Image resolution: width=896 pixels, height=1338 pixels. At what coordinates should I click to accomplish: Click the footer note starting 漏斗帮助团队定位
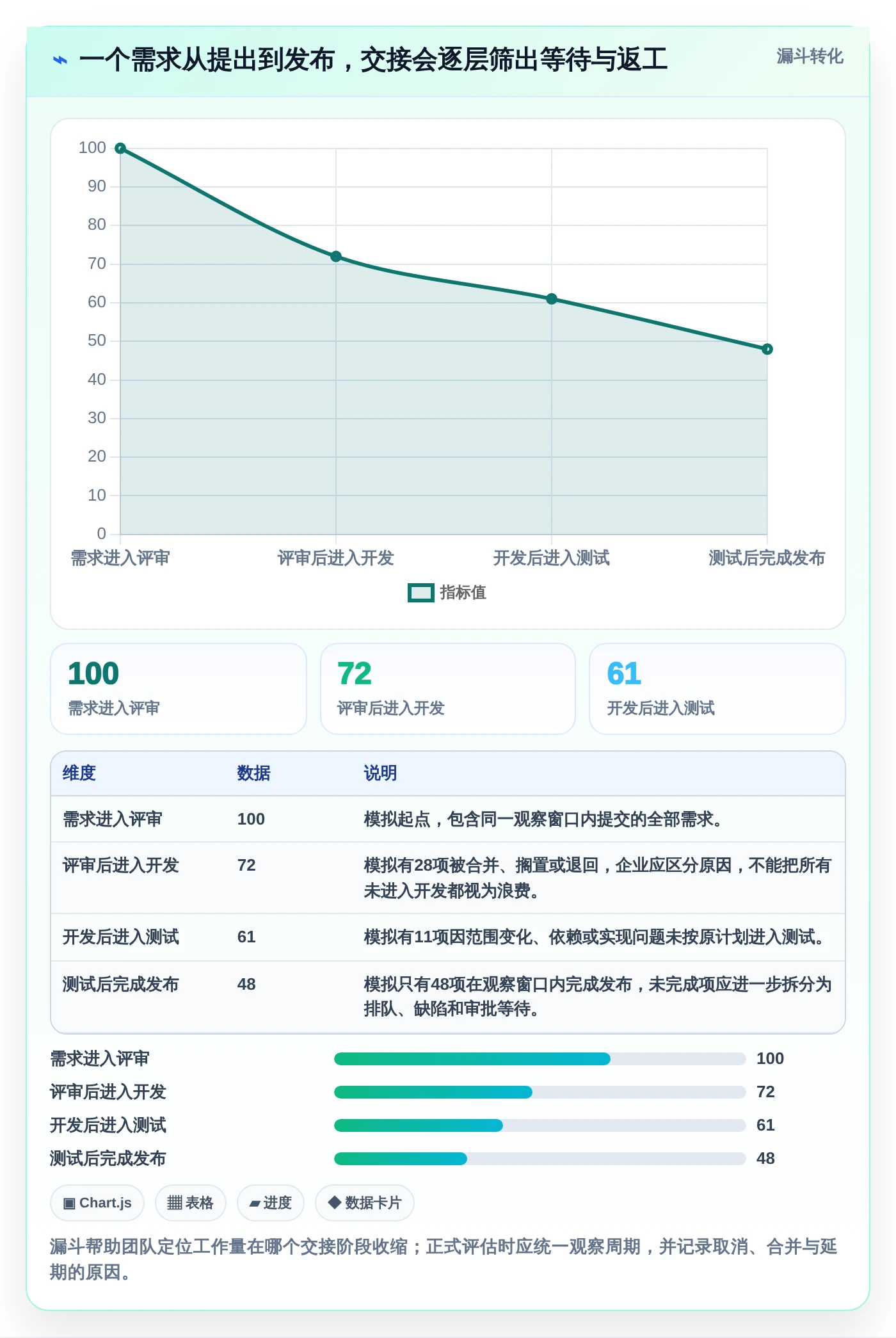pos(444,1259)
